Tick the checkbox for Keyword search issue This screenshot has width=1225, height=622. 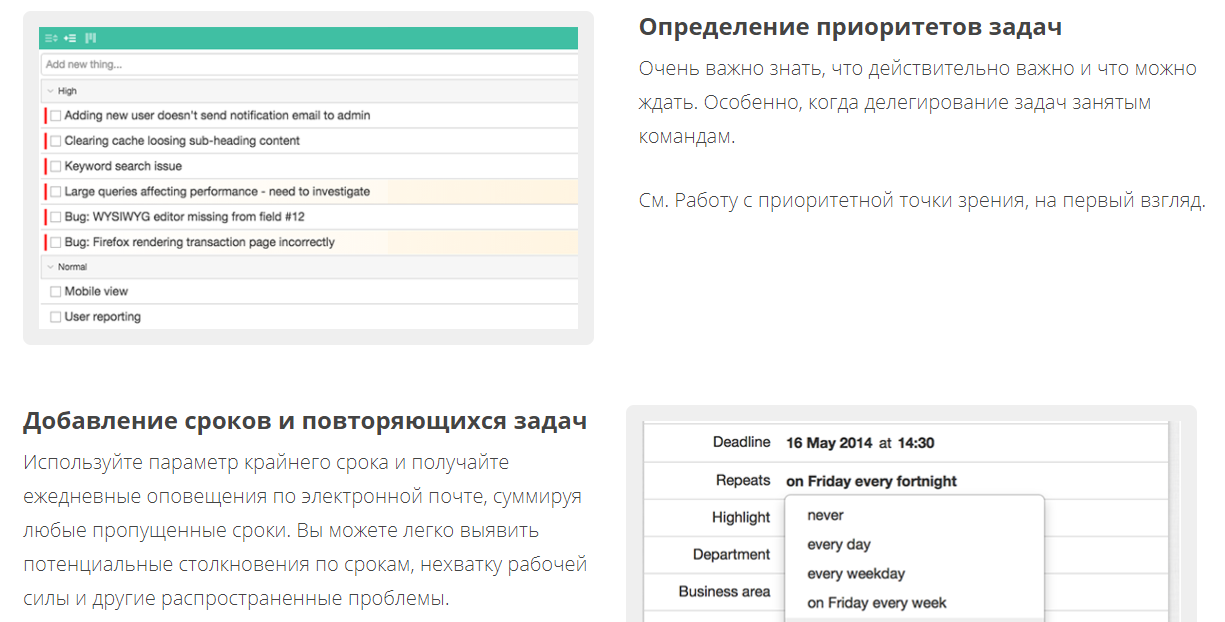point(55,166)
